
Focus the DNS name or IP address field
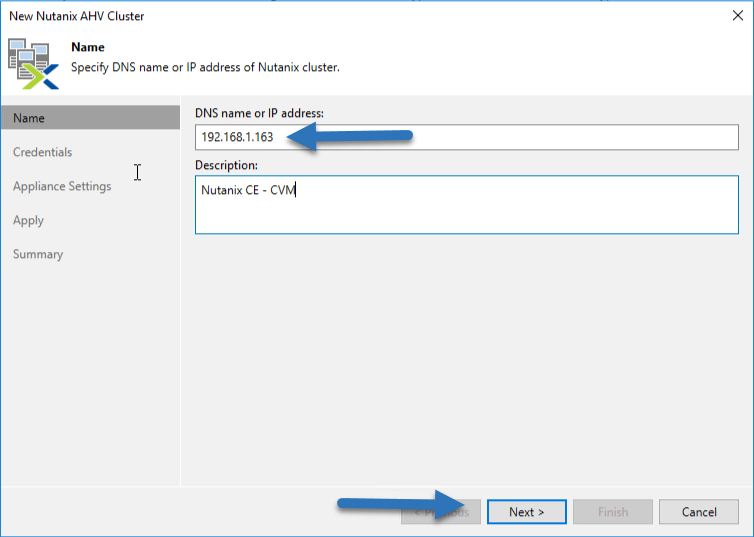click(x=466, y=137)
